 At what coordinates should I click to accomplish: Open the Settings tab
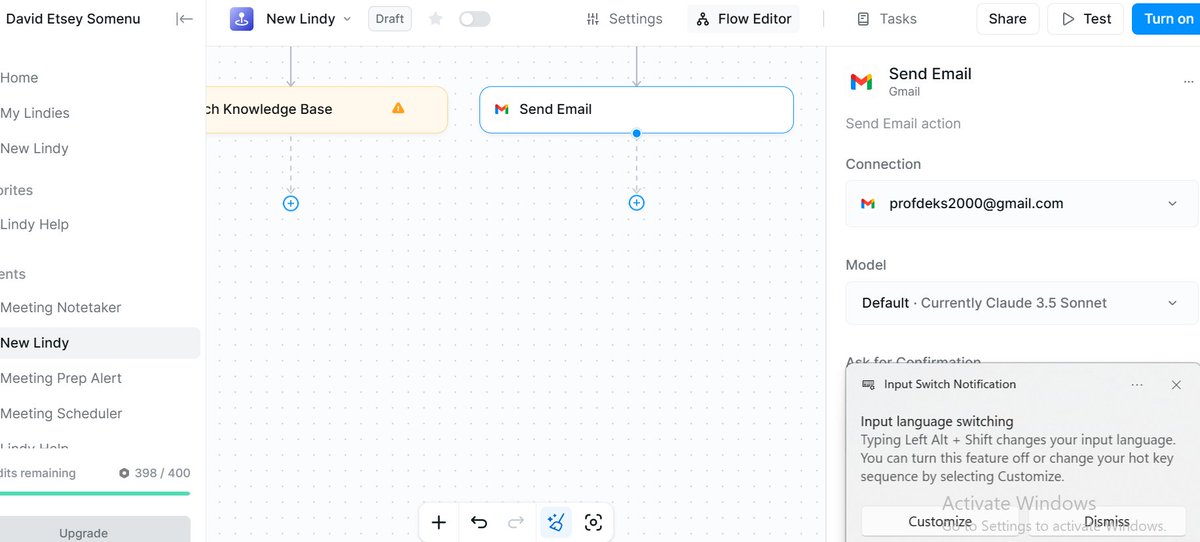[624, 19]
